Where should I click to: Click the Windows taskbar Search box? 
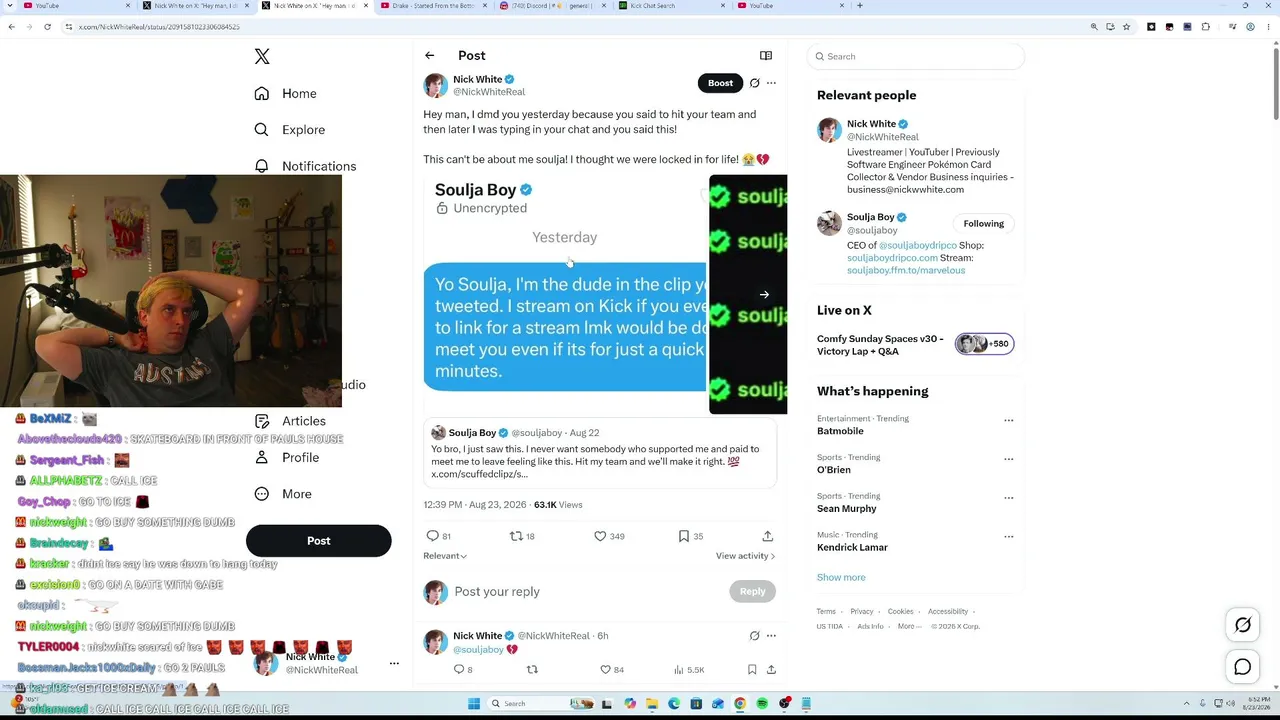tap(540, 704)
